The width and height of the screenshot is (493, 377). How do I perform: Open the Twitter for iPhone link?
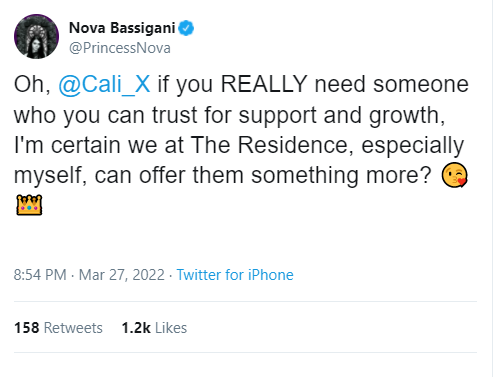(235, 275)
